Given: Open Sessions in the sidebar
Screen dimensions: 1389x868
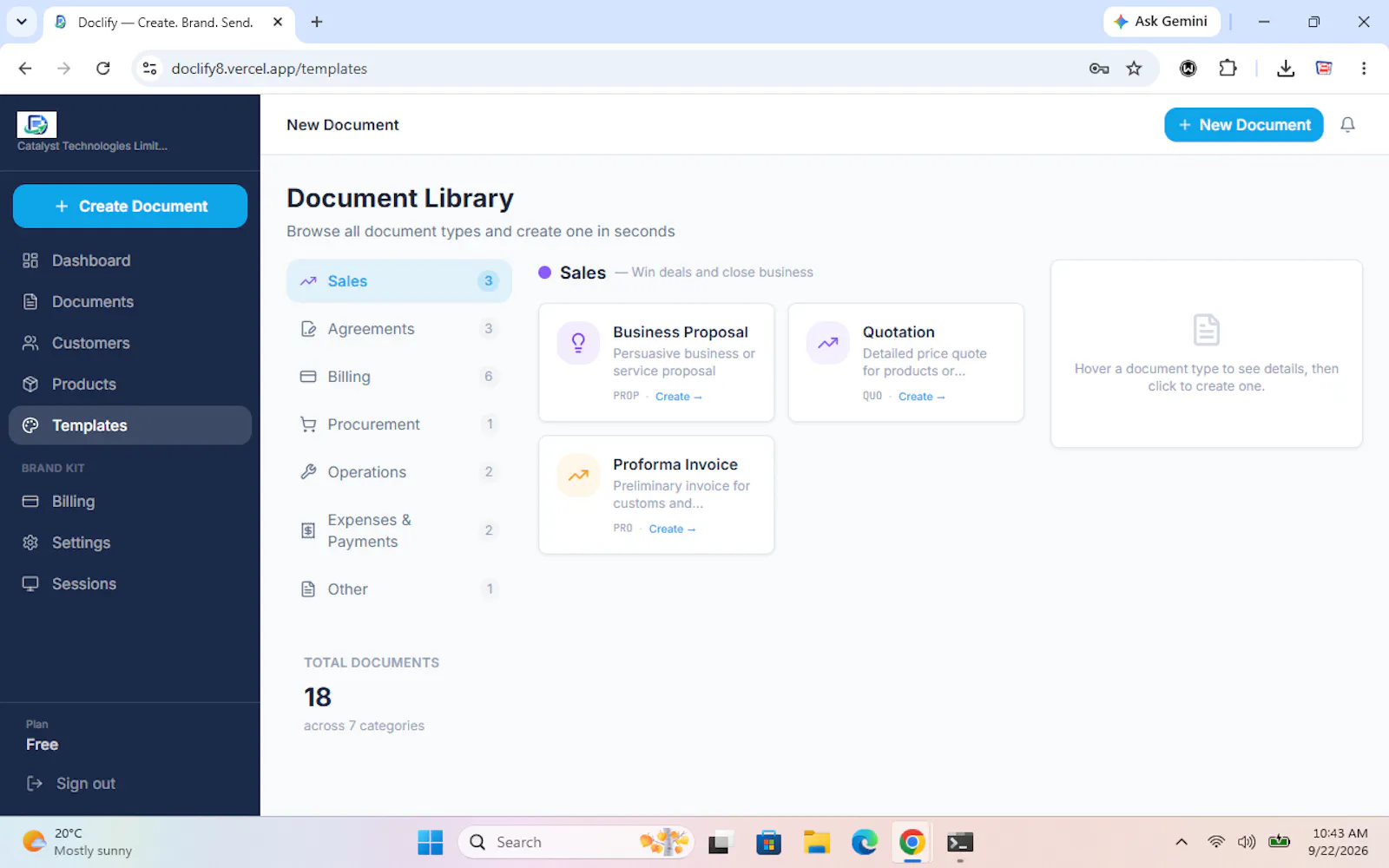Looking at the screenshot, I should coord(130,583).
